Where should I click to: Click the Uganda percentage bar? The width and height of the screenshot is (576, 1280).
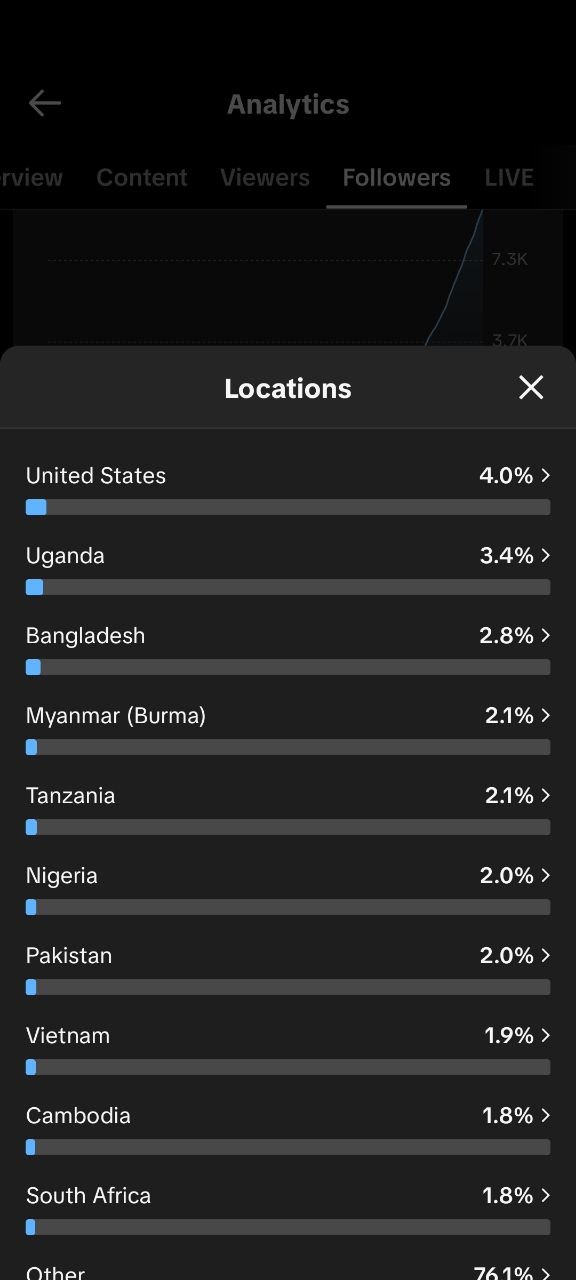tap(288, 587)
